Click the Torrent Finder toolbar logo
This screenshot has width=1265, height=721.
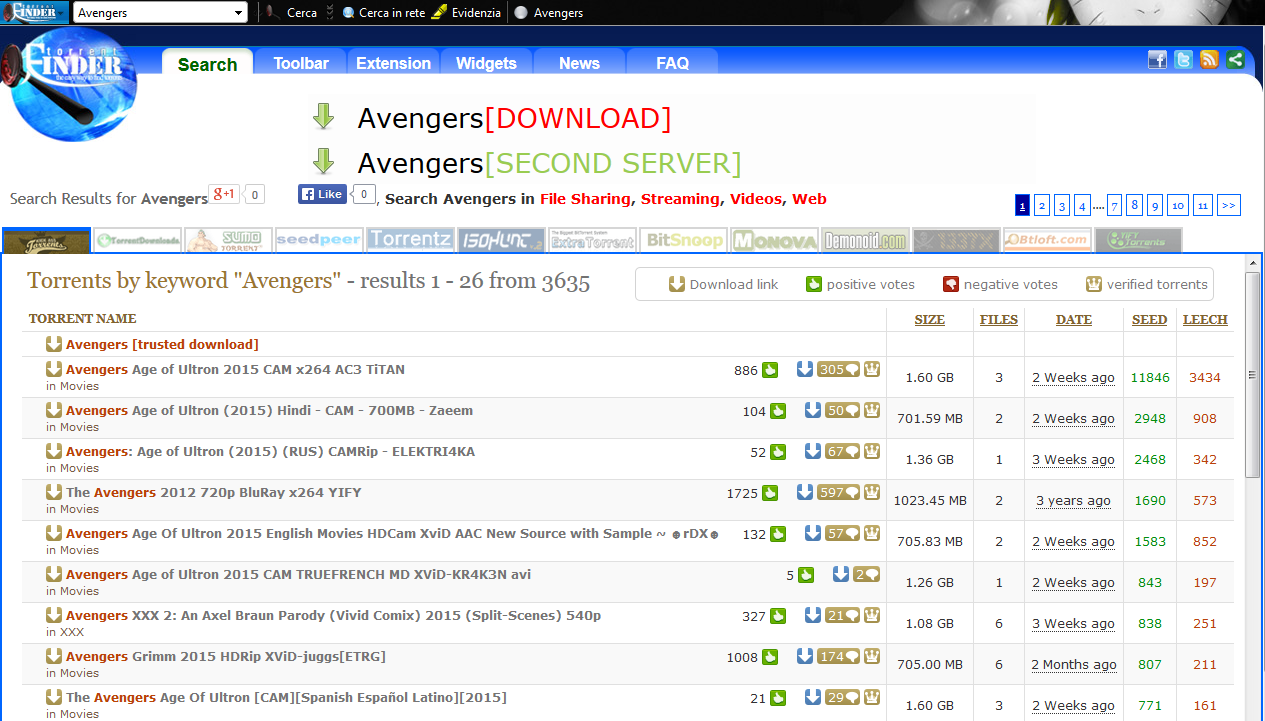pos(34,12)
